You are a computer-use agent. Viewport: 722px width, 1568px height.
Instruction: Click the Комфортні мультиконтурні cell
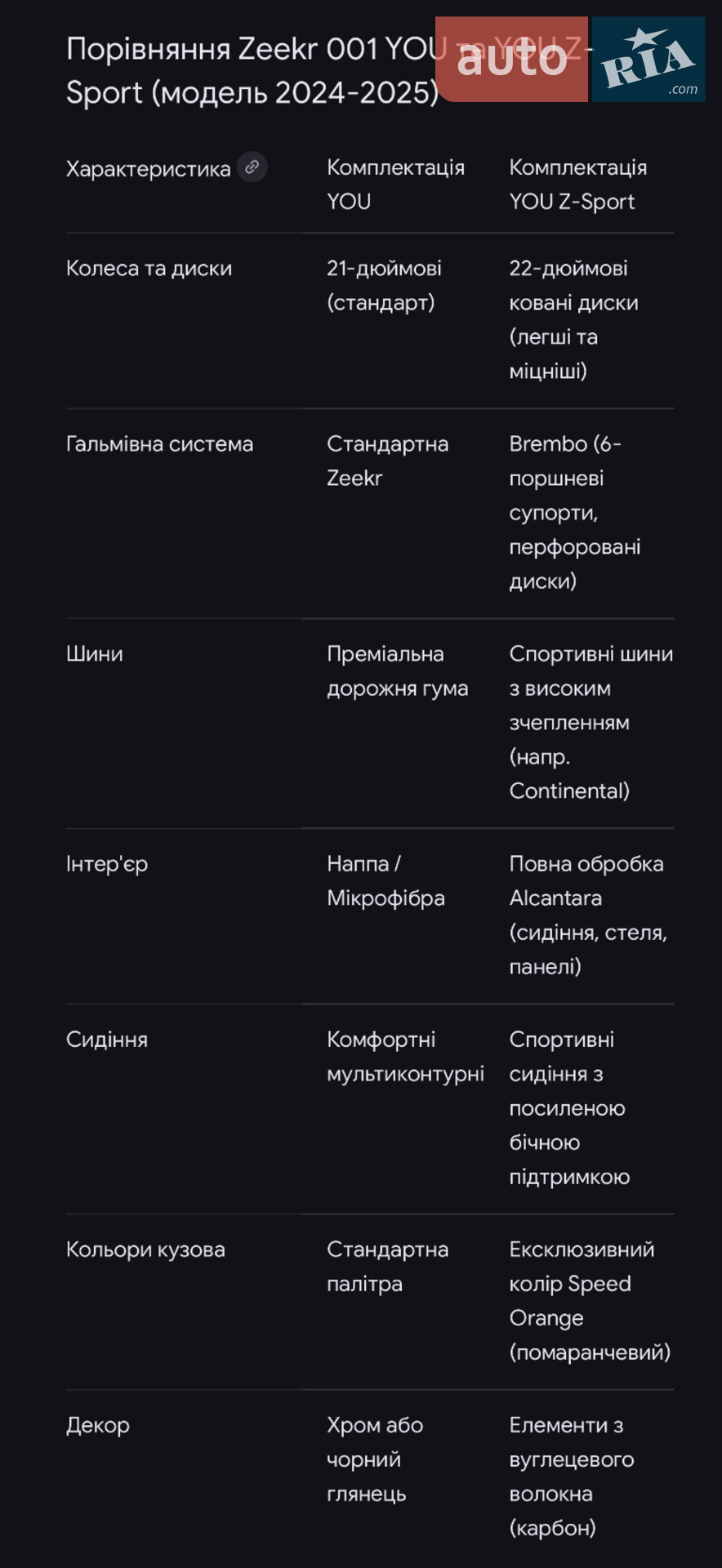[406, 1057]
